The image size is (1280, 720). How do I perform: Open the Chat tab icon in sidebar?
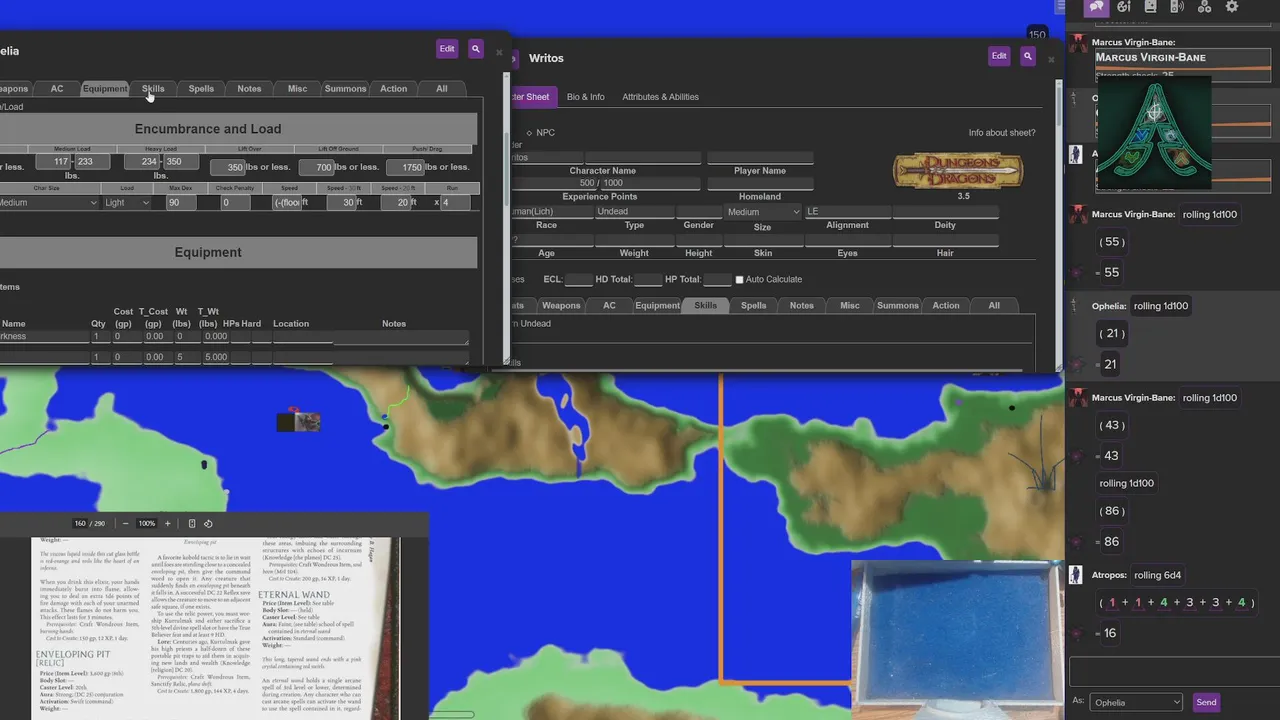point(1097,7)
